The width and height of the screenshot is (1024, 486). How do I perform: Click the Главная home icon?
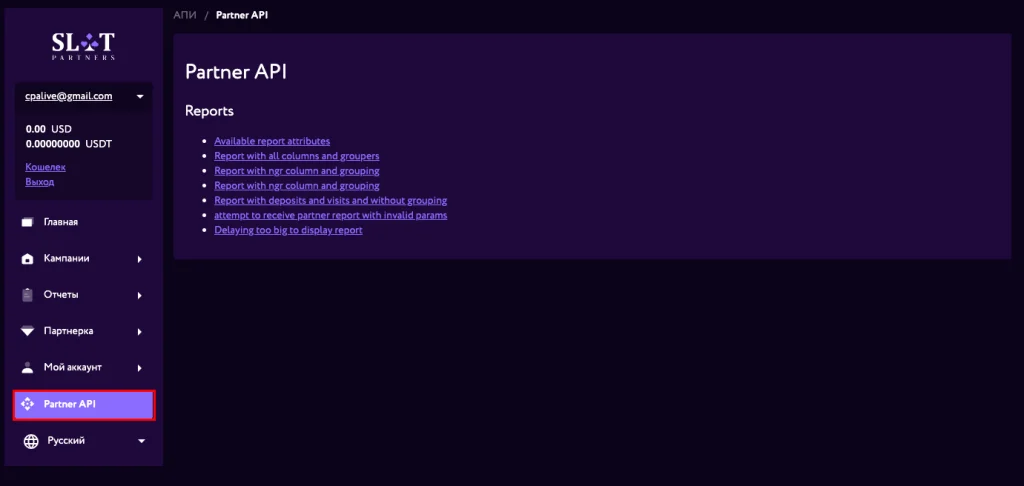click(x=27, y=223)
